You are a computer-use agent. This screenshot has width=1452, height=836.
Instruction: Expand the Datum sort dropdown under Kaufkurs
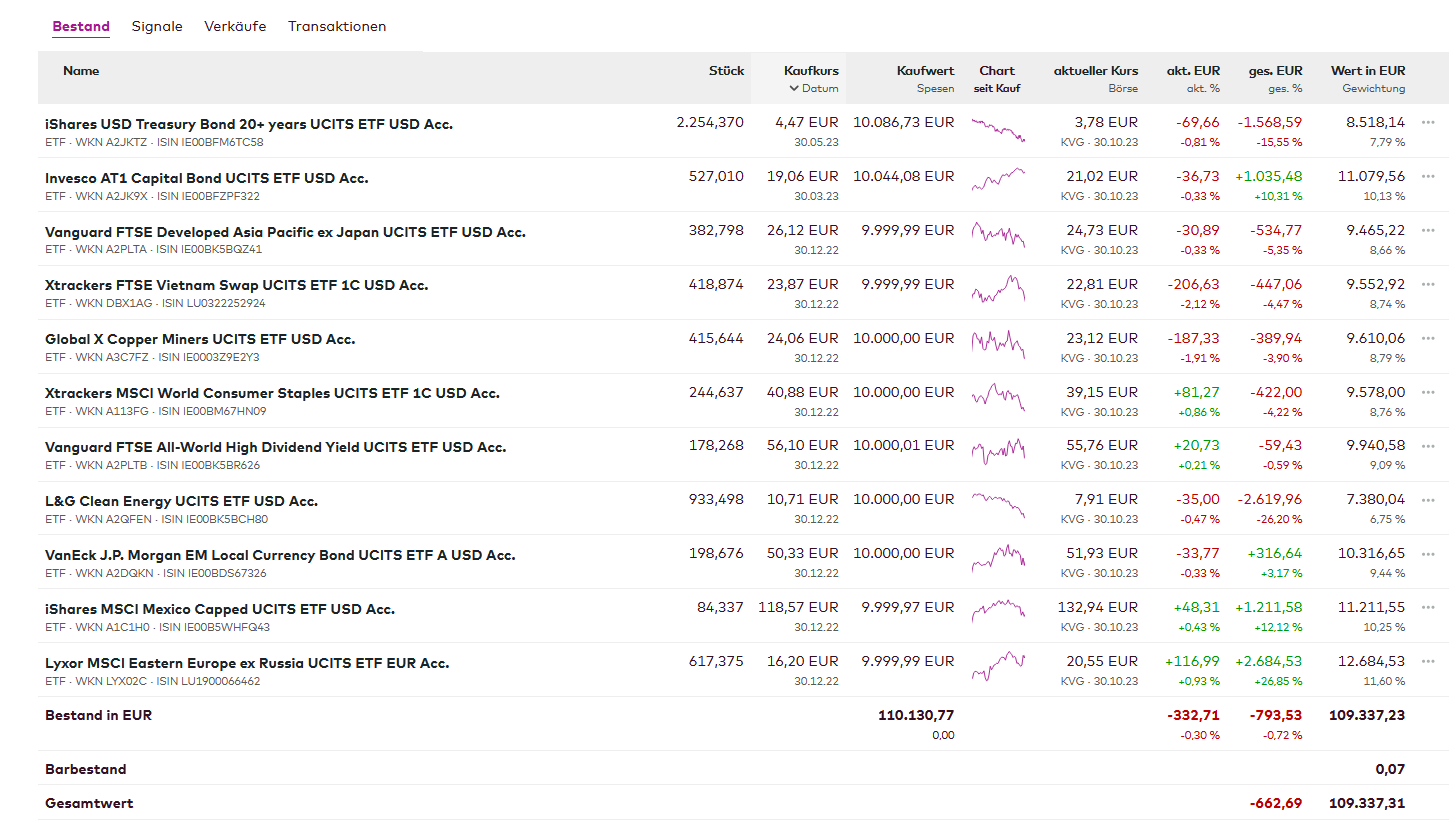coord(813,88)
